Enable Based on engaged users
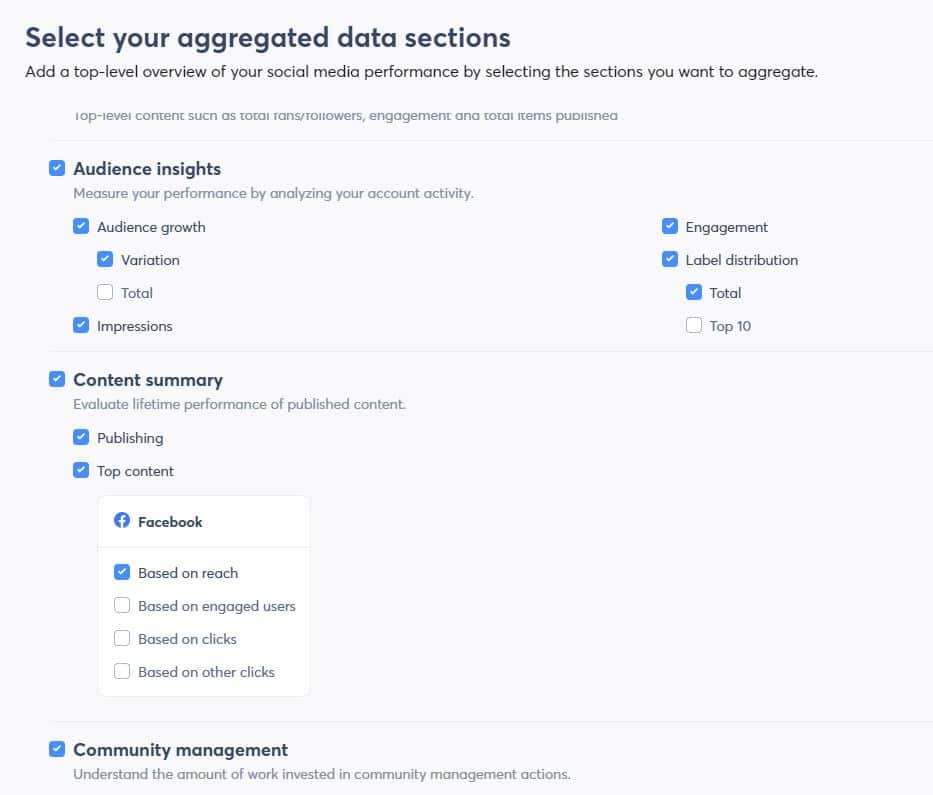The image size is (933, 795). click(122, 605)
